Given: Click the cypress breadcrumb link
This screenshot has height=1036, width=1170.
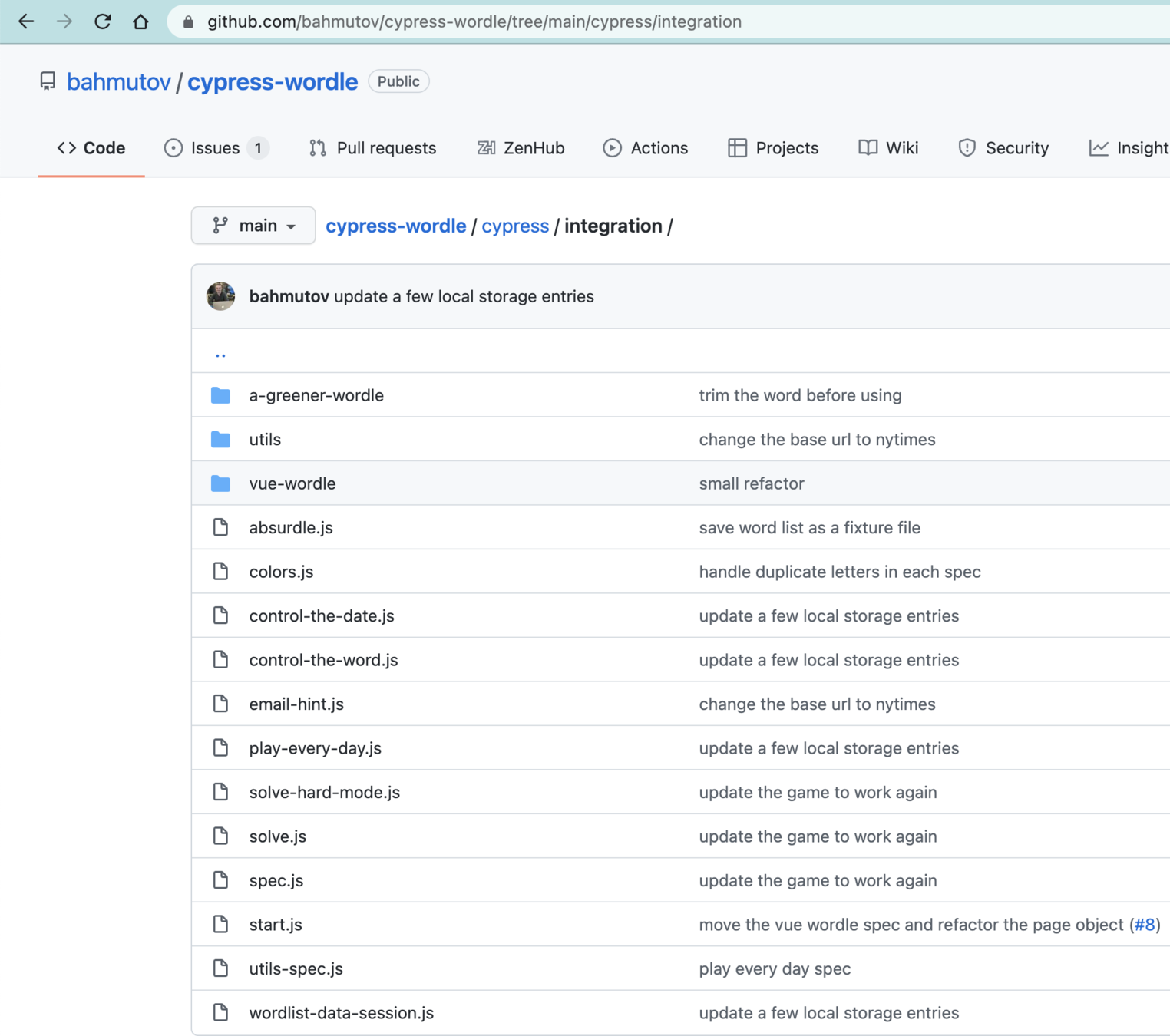Looking at the screenshot, I should pos(515,226).
